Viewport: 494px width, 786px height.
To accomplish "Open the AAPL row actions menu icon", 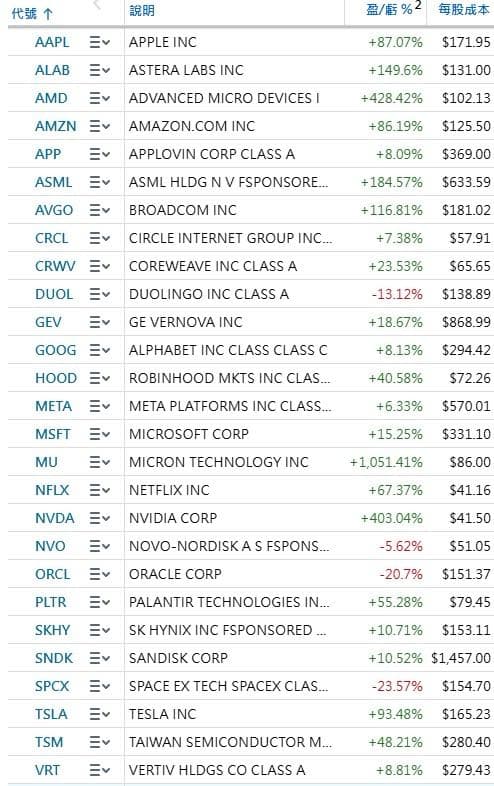I will (99, 43).
